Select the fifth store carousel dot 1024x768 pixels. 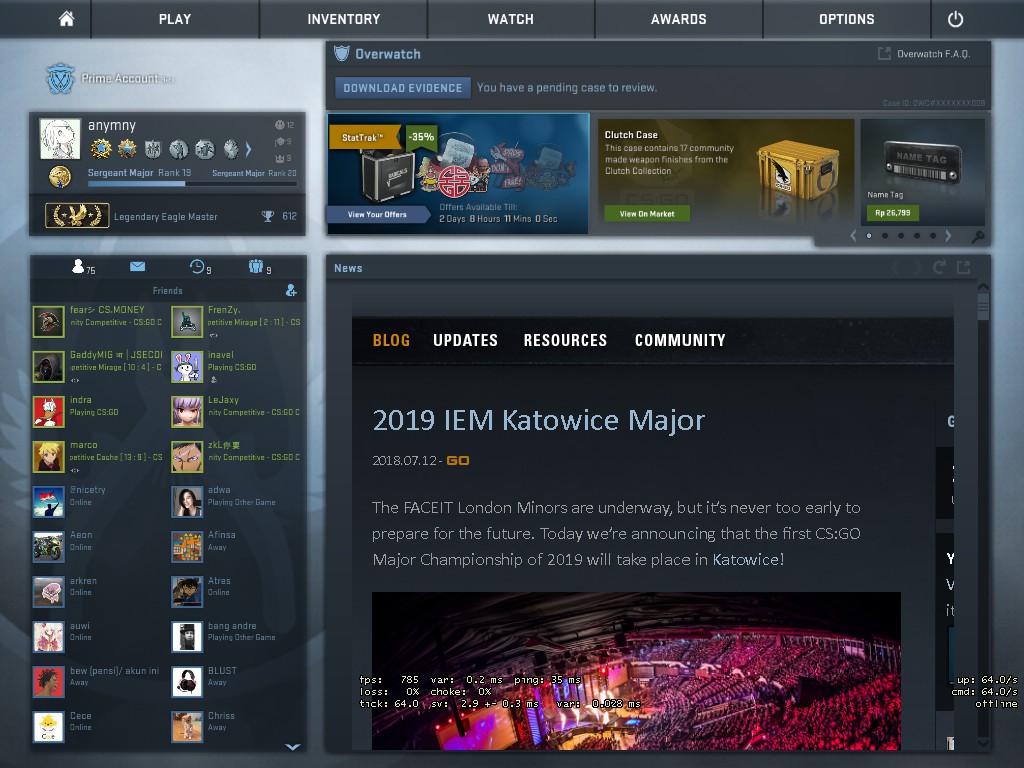933,236
